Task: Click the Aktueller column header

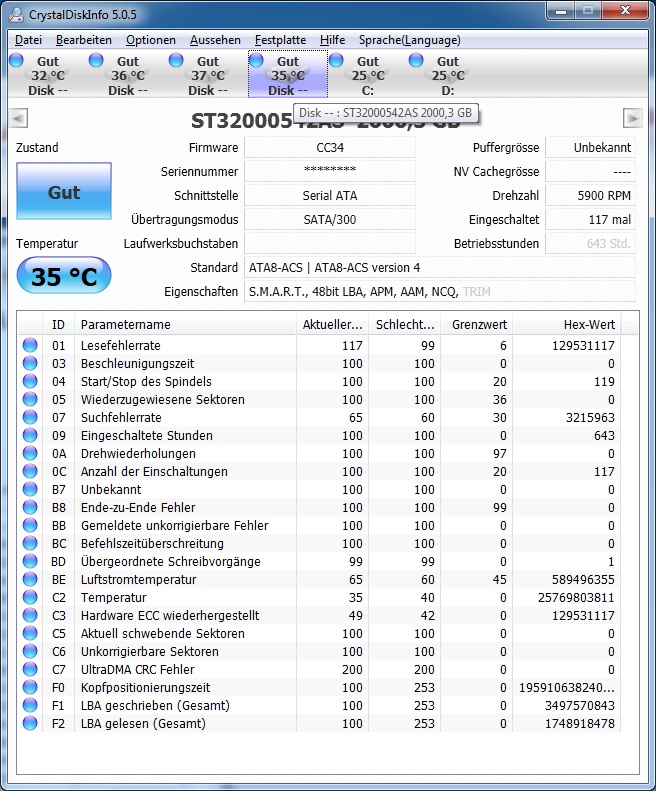Action: tap(333, 324)
